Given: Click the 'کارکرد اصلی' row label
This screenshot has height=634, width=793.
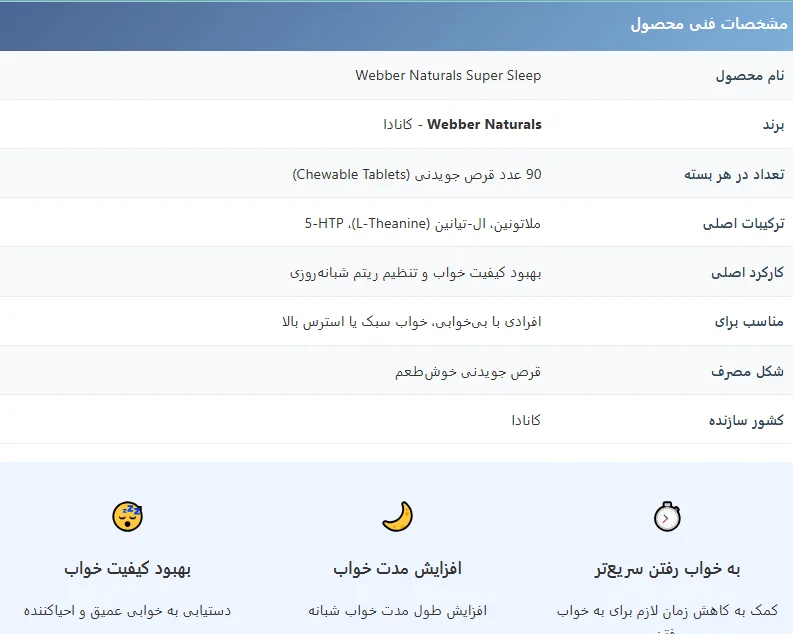Looking at the screenshot, I should 746,273.
